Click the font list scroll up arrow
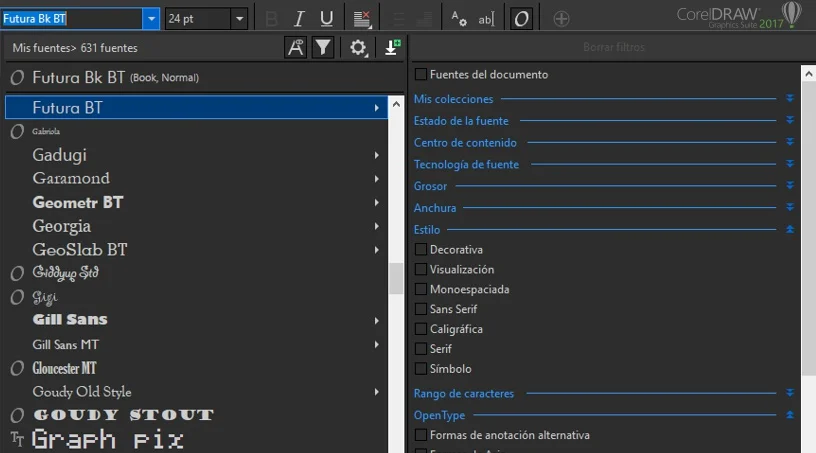The height and width of the screenshot is (453, 816). point(396,104)
